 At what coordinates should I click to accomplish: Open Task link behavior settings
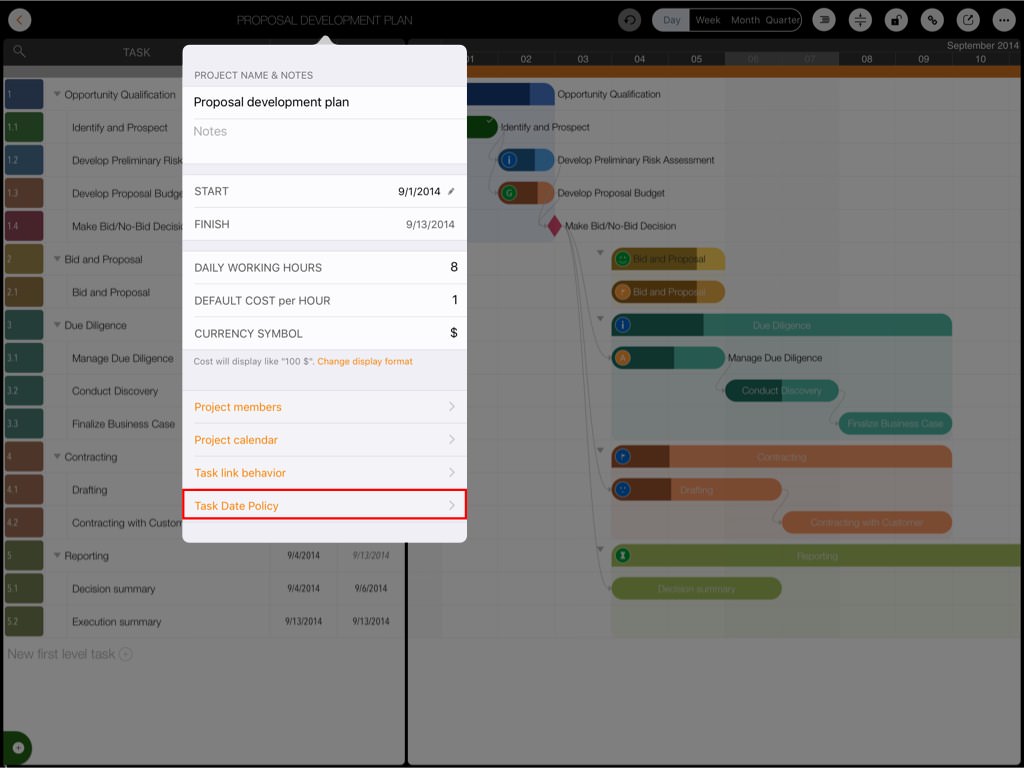pos(324,473)
